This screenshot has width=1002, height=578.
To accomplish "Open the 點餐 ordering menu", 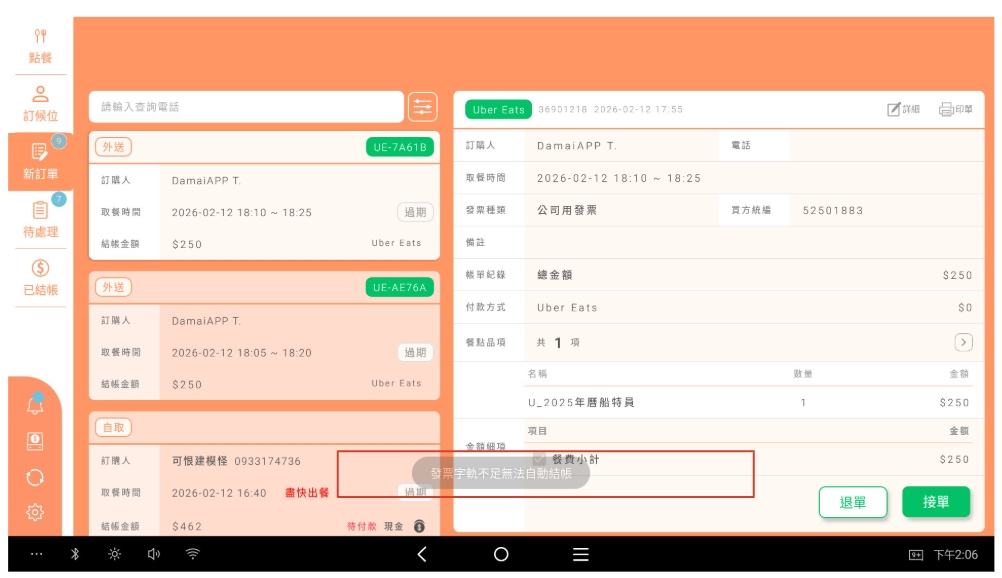I will click(x=40, y=46).
